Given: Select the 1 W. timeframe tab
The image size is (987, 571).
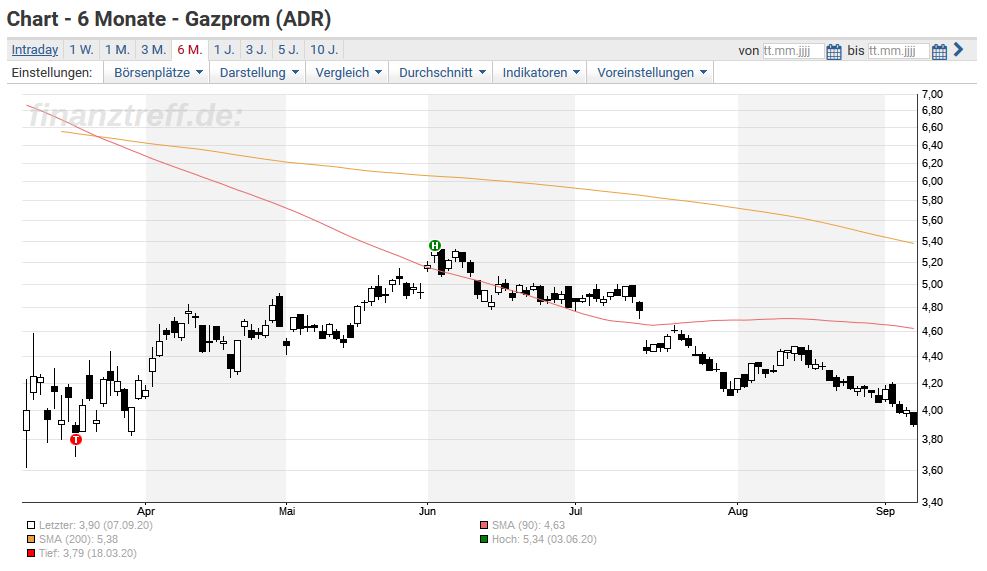Looking at the screenshot, I should (81, 50).
